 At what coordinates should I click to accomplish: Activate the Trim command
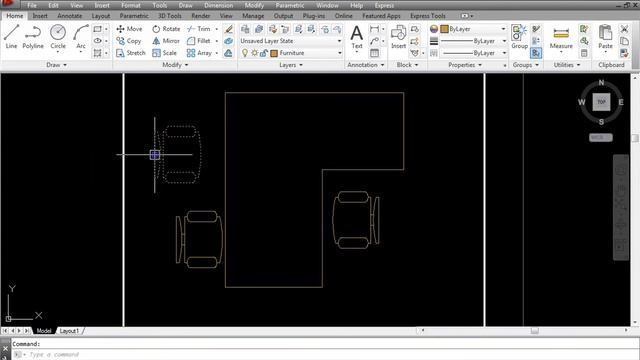(199, 29)
